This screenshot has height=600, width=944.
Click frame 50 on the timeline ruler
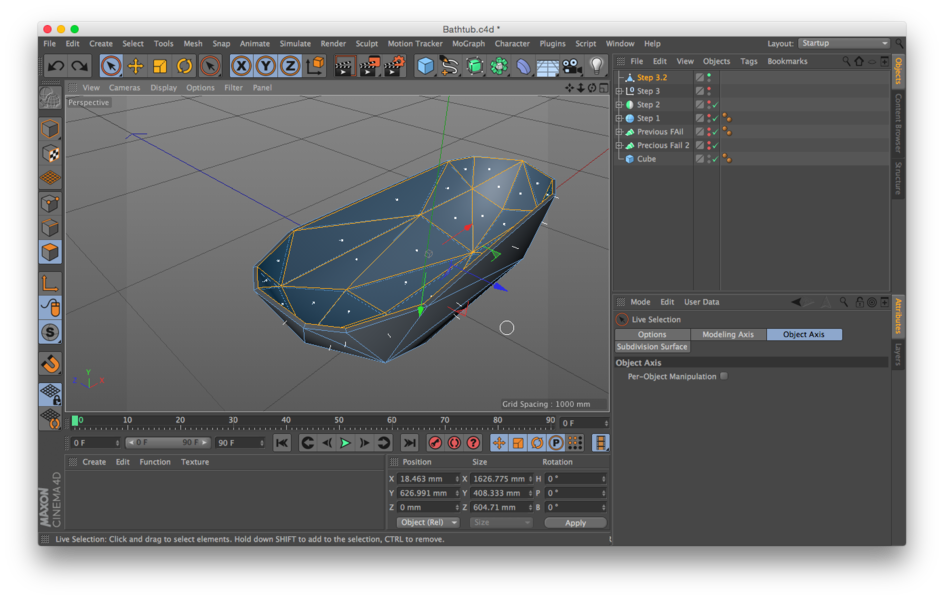338,420
